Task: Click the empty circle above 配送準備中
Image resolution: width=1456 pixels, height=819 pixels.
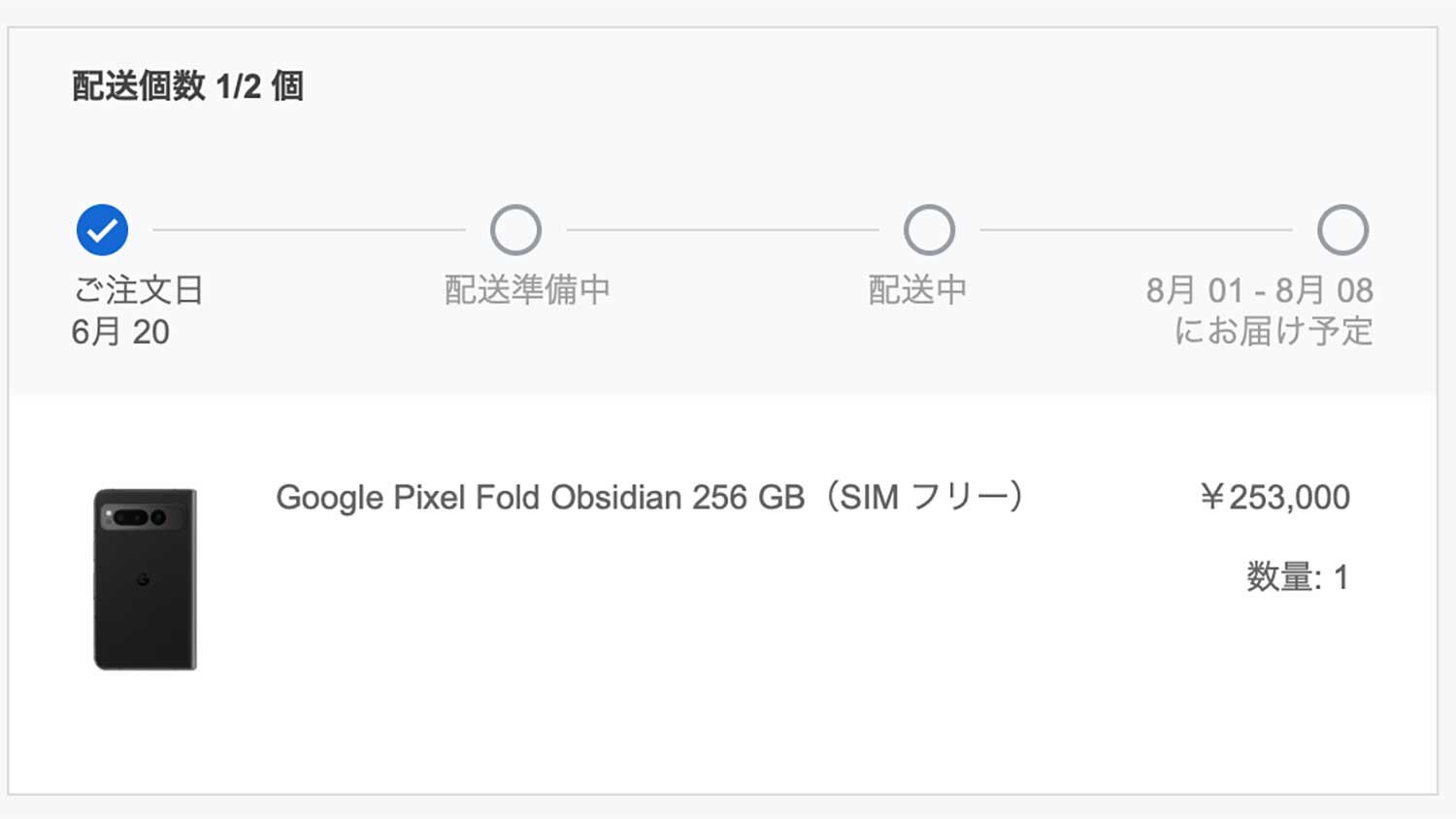Action: click(x=515, y=230)
